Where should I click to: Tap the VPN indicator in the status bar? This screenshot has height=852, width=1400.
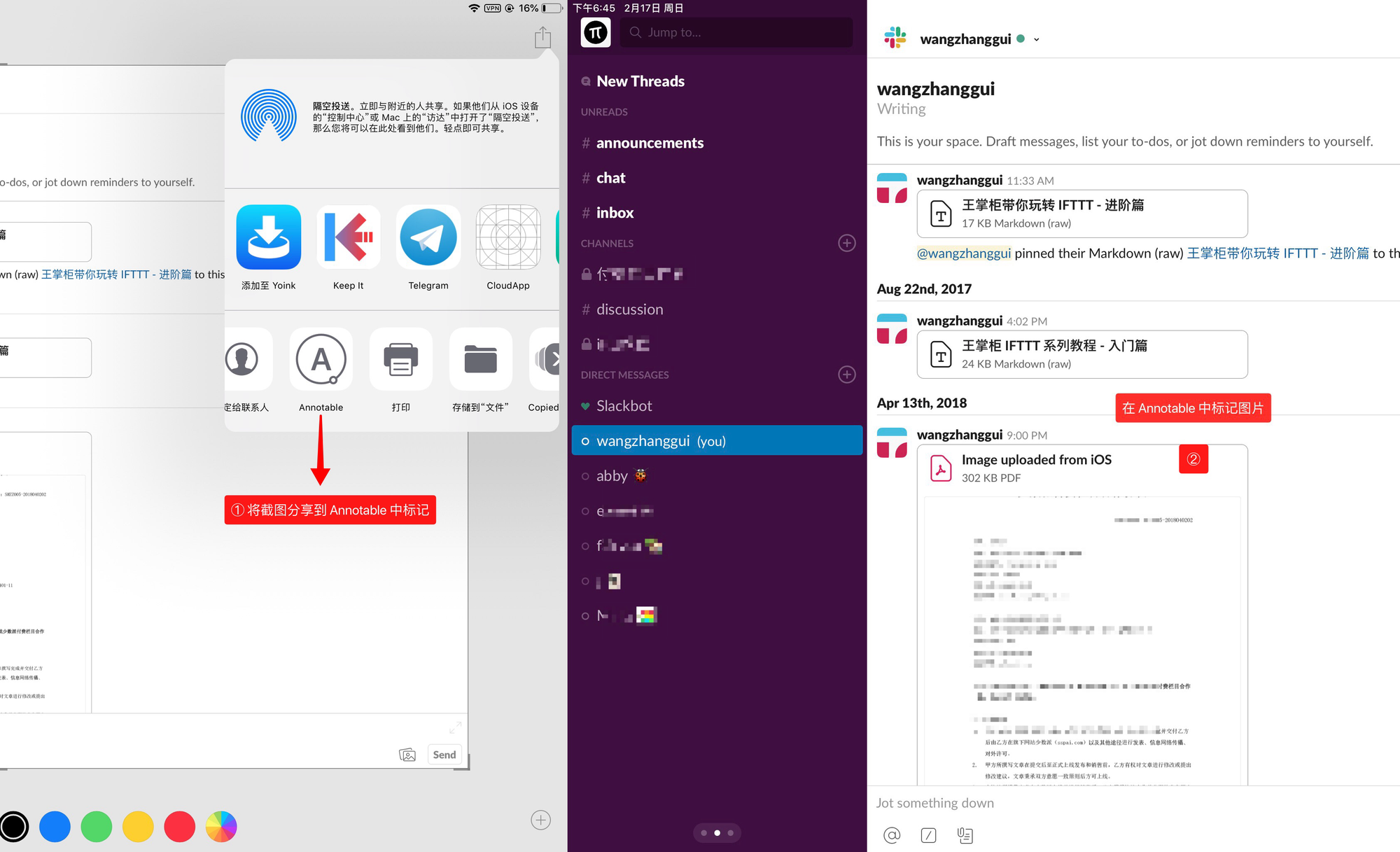pyautogui.click(x=493, y=8)
